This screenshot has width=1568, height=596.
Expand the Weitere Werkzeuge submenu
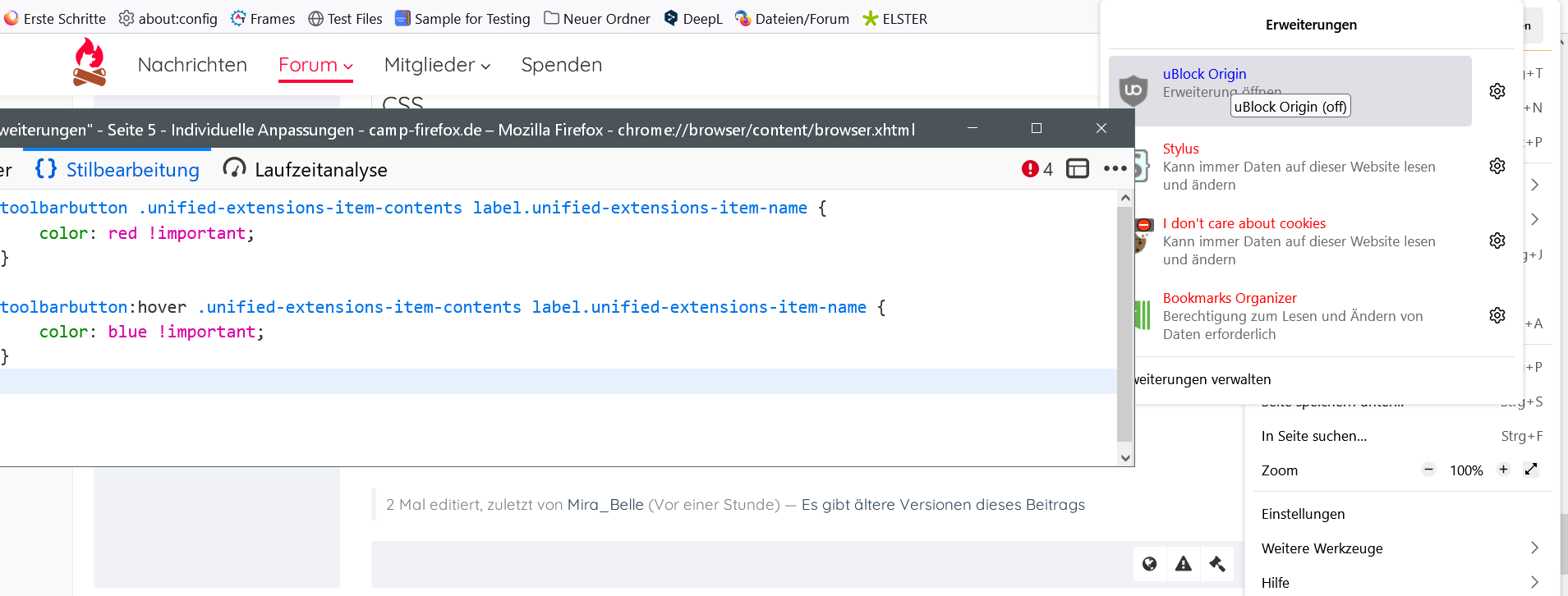pyautogui.click(x=1534, y=548)
